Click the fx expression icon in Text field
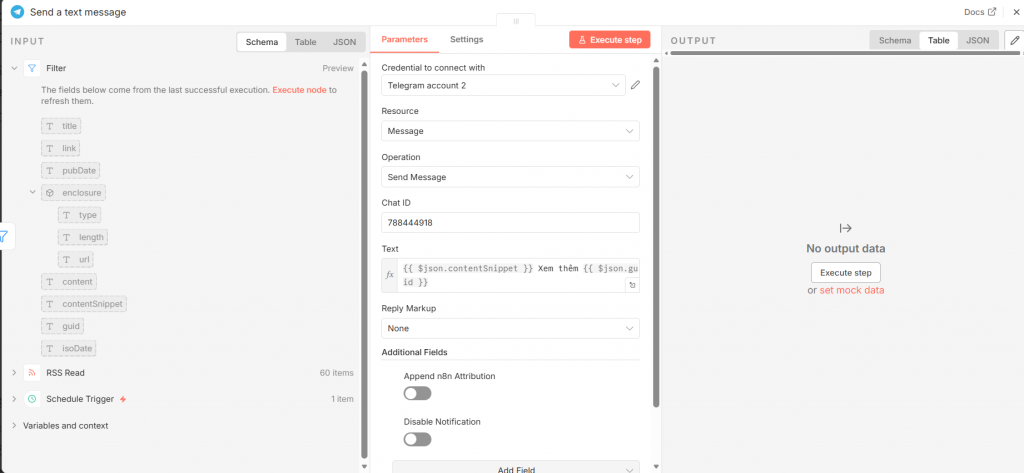Viewport: 1024px width, 473px height. point(390,275)
